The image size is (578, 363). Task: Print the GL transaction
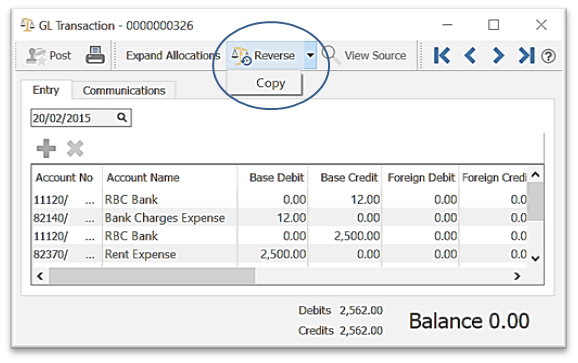point(95,55)
